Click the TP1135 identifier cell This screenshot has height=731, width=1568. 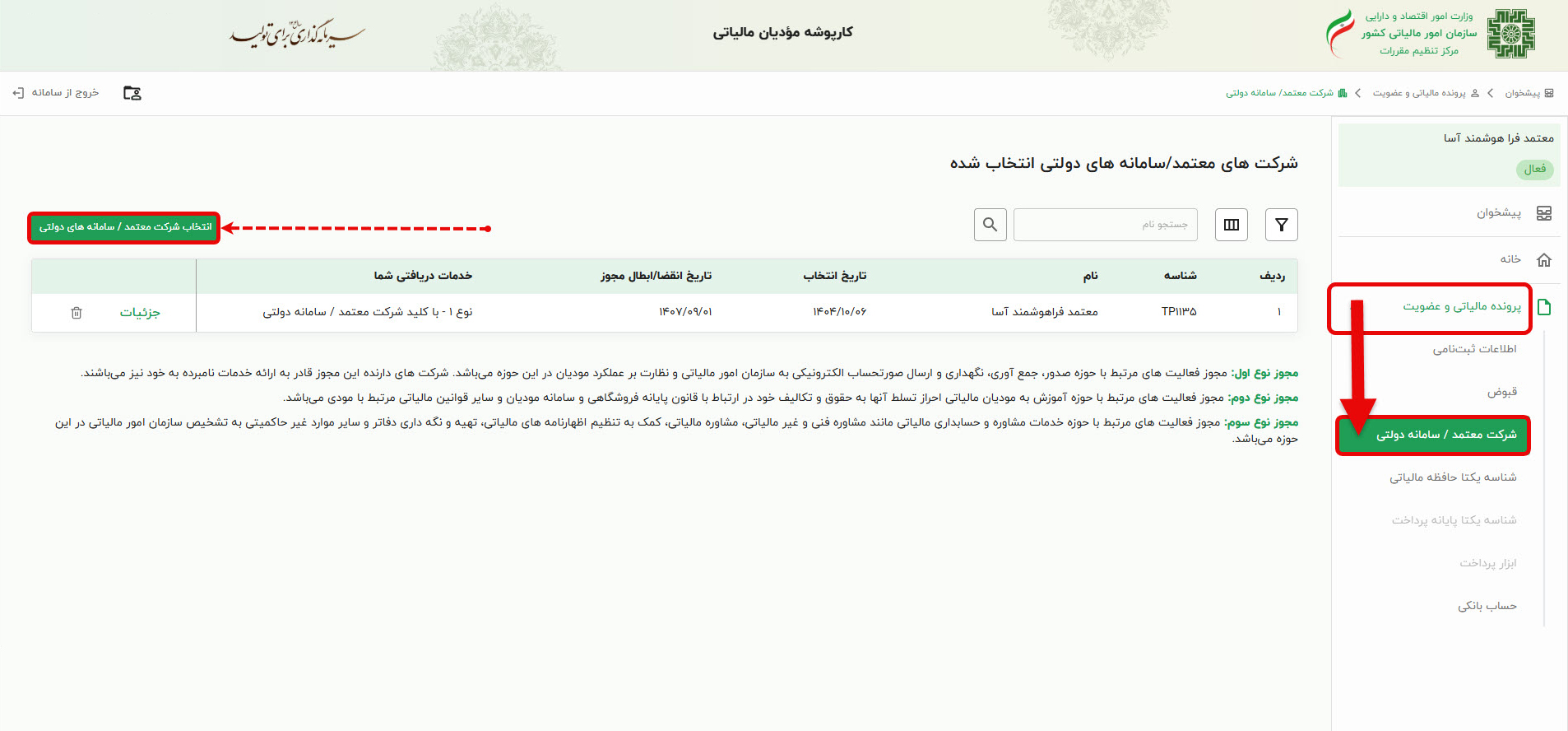[1179, 312]
